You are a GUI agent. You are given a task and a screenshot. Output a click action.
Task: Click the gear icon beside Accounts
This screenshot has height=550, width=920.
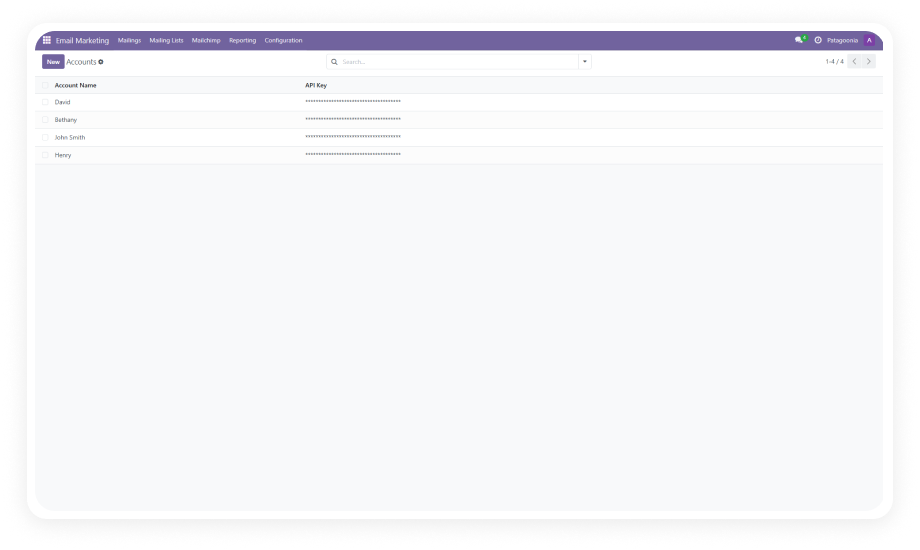[x=101, y=62]
